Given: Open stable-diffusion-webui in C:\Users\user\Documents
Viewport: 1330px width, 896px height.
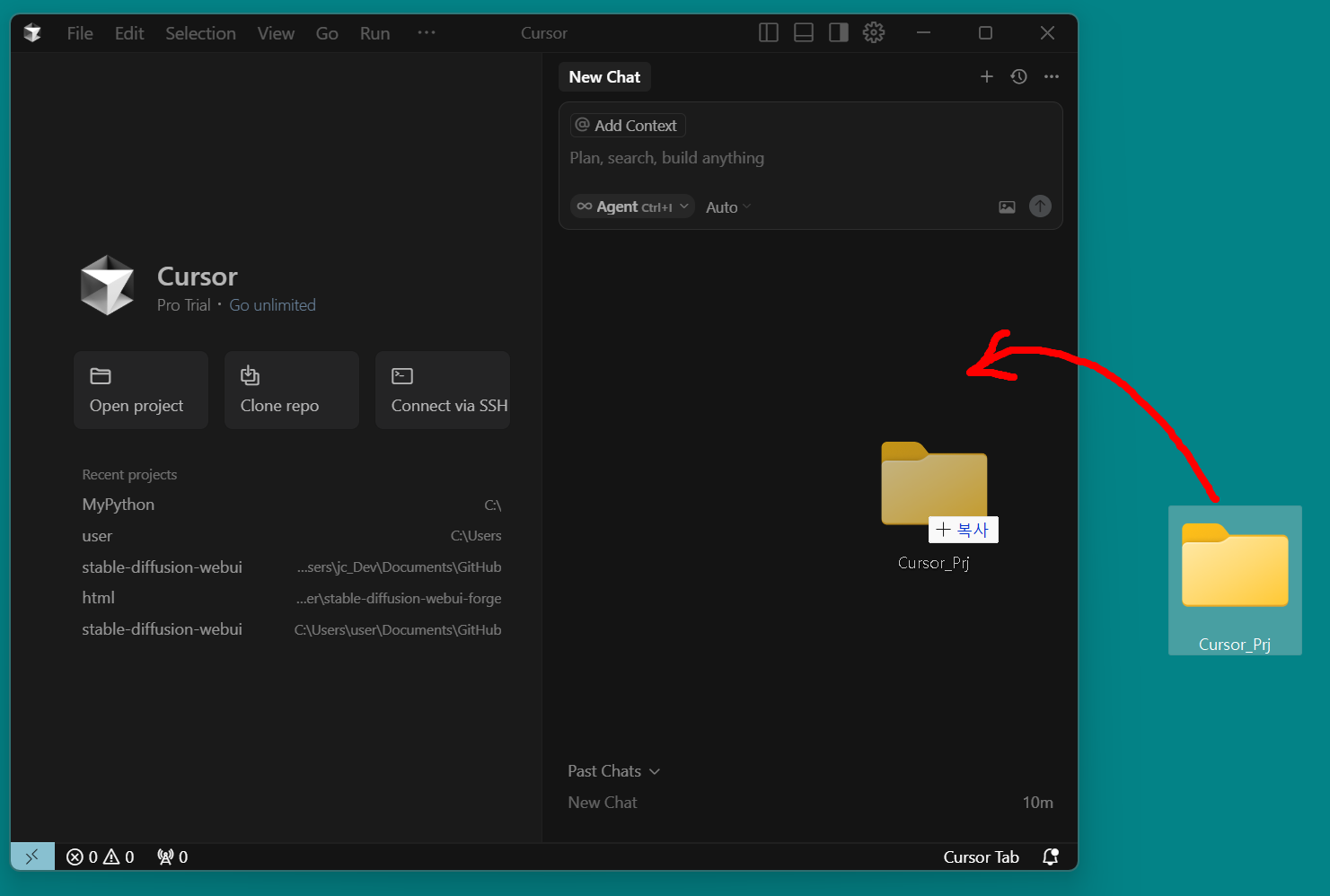Looking at the screenshot, I should pyautogui.click(x=292, y=629).
